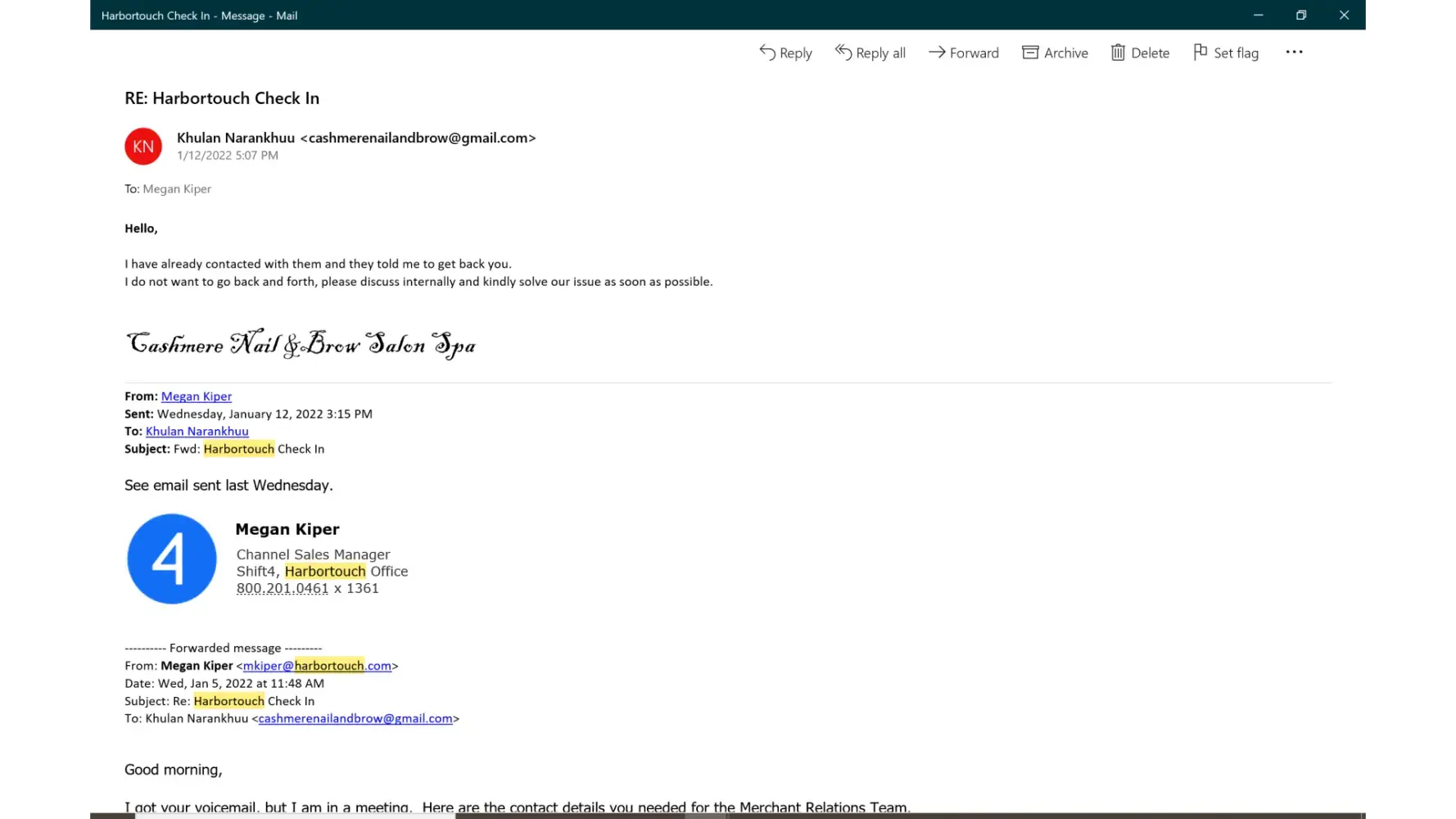Click the Reply text label
The width and height of the screenshot is (1456, 819).
[x=795, y=53]
